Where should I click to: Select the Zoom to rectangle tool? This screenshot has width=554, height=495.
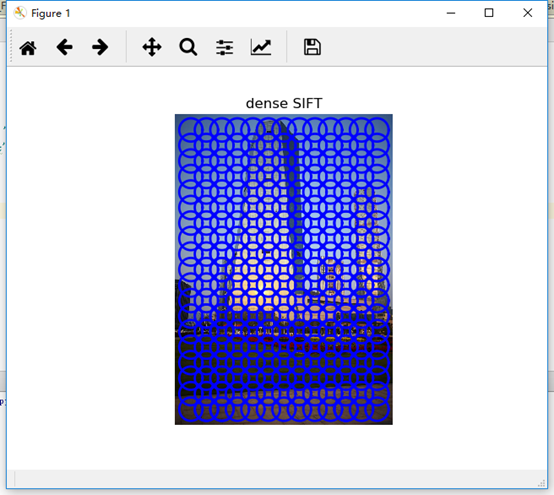[x=188, y=47]
